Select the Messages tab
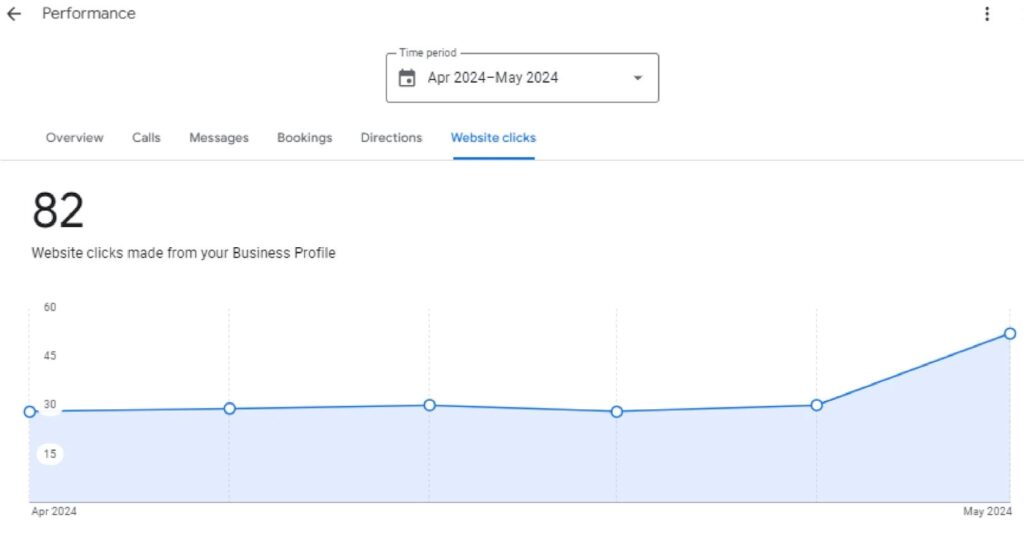 tap(219, 138)
